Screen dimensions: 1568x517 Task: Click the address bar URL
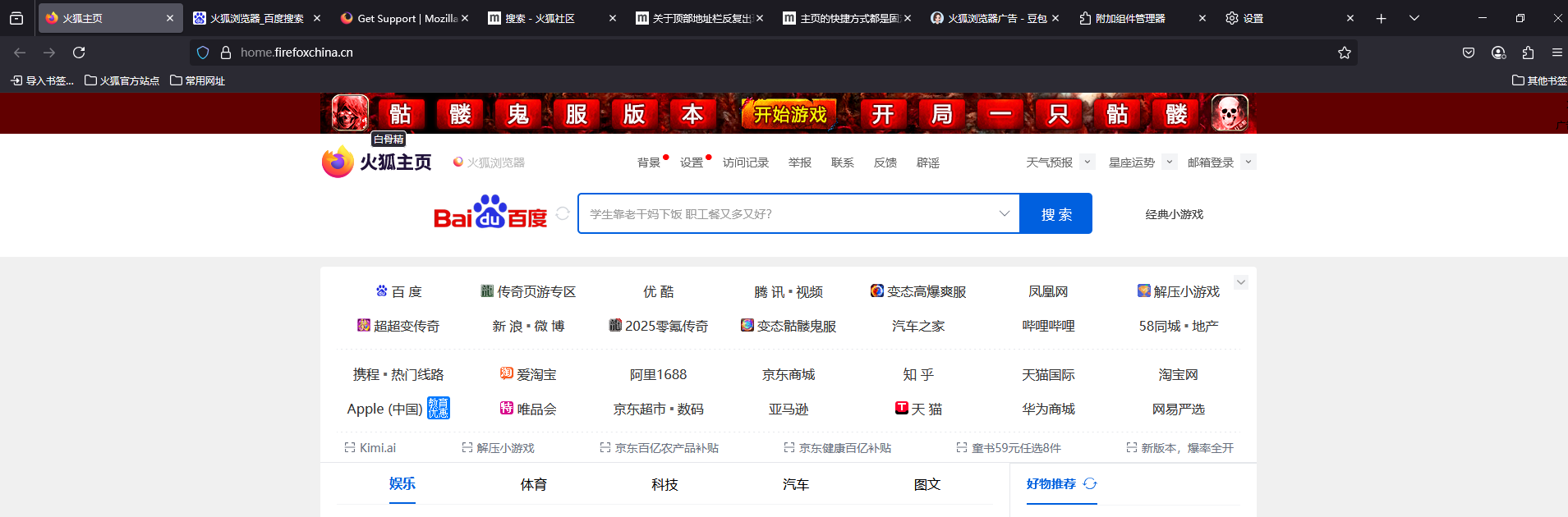pos(297,53)
